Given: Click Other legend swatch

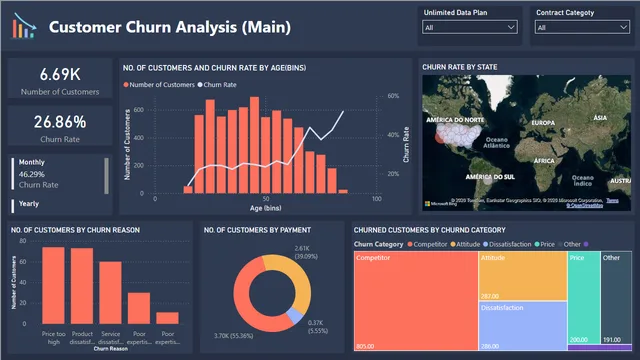Looking at the screenshot, I should (560, 244).
